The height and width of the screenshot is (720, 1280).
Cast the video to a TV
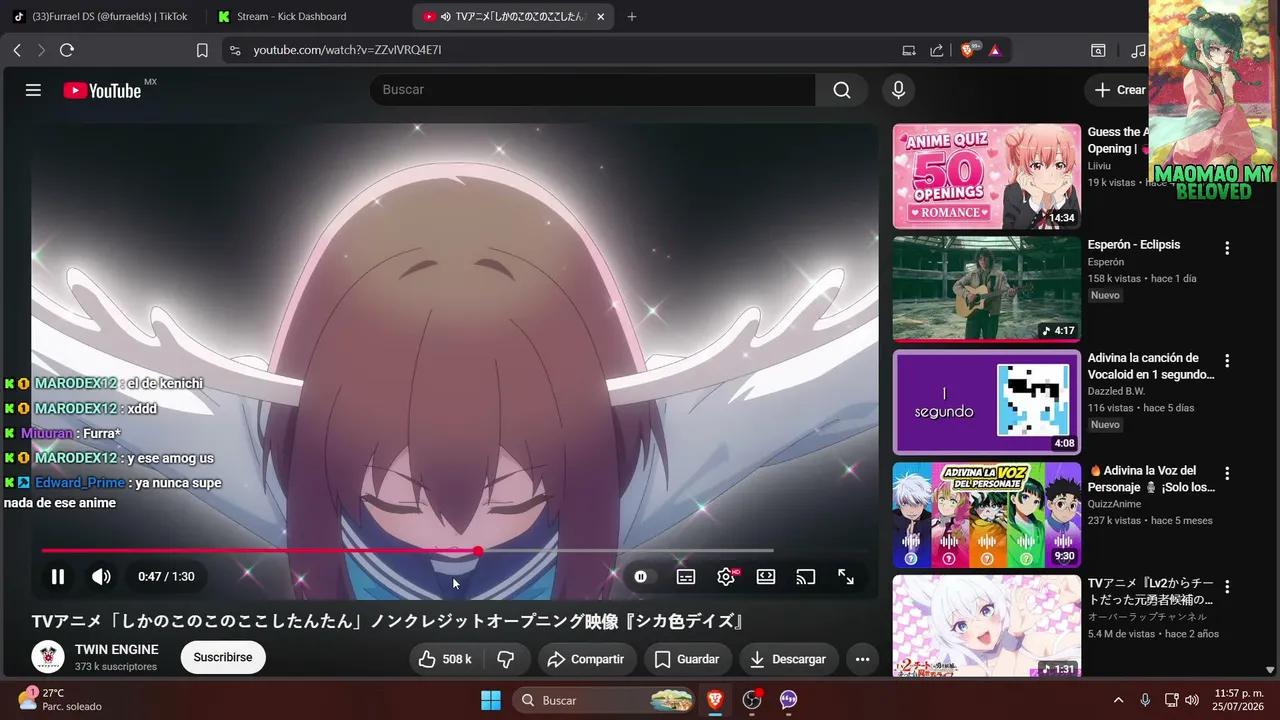point(806,576)
